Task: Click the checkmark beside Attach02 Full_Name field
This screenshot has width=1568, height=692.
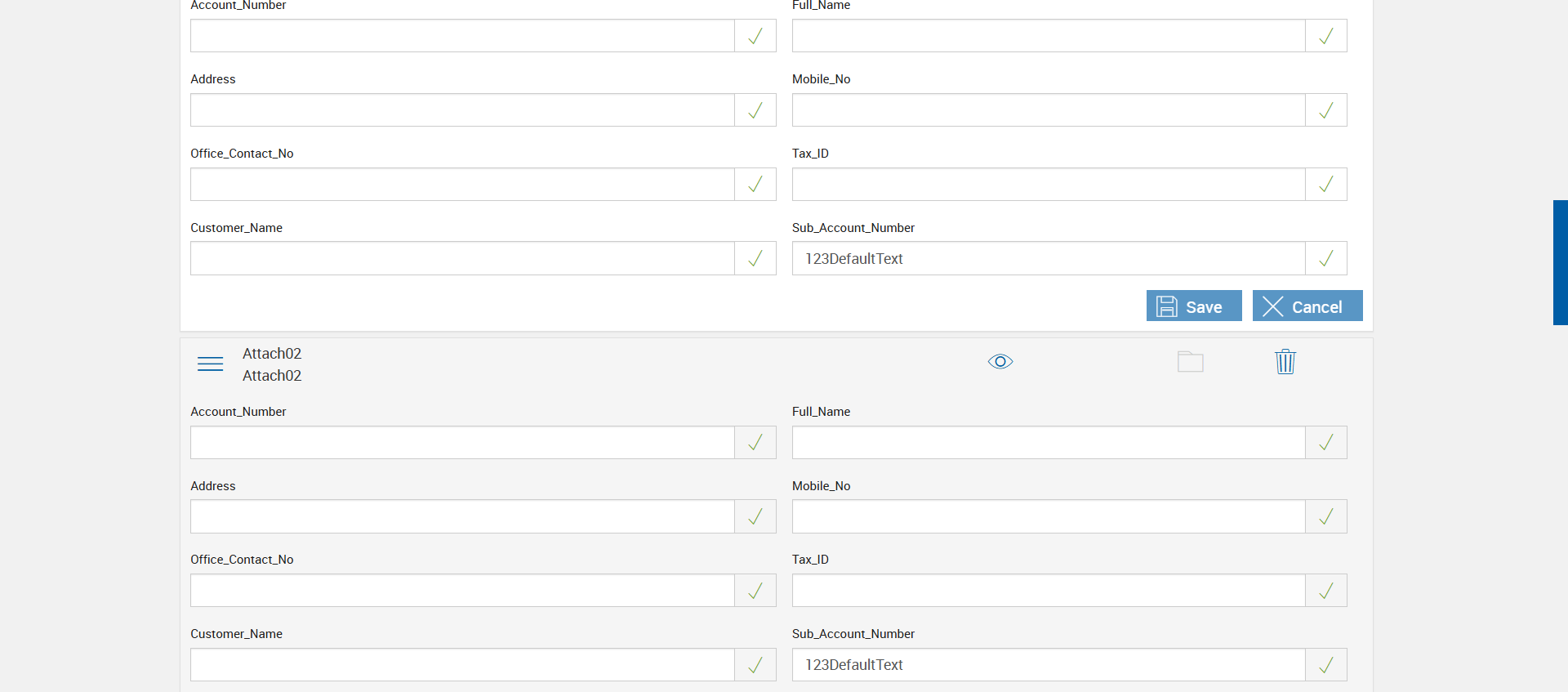Action: click(x=1325, y=443)
